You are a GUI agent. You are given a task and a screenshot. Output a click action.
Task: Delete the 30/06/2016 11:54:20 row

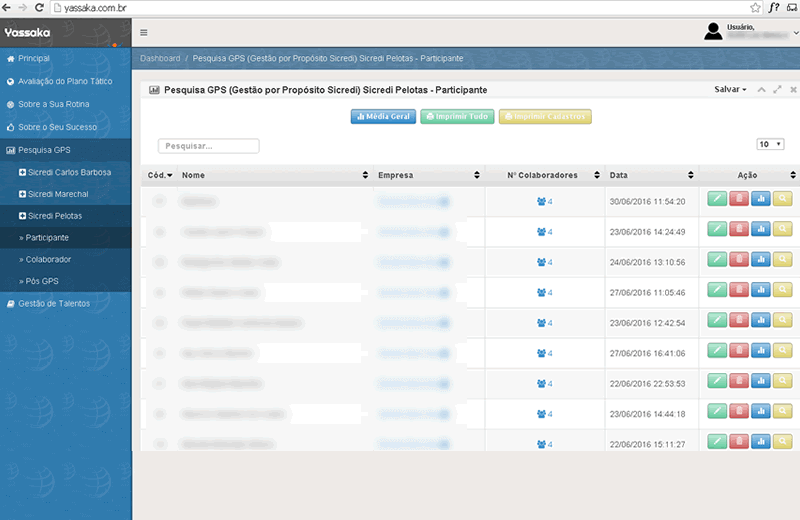point(739,199)
